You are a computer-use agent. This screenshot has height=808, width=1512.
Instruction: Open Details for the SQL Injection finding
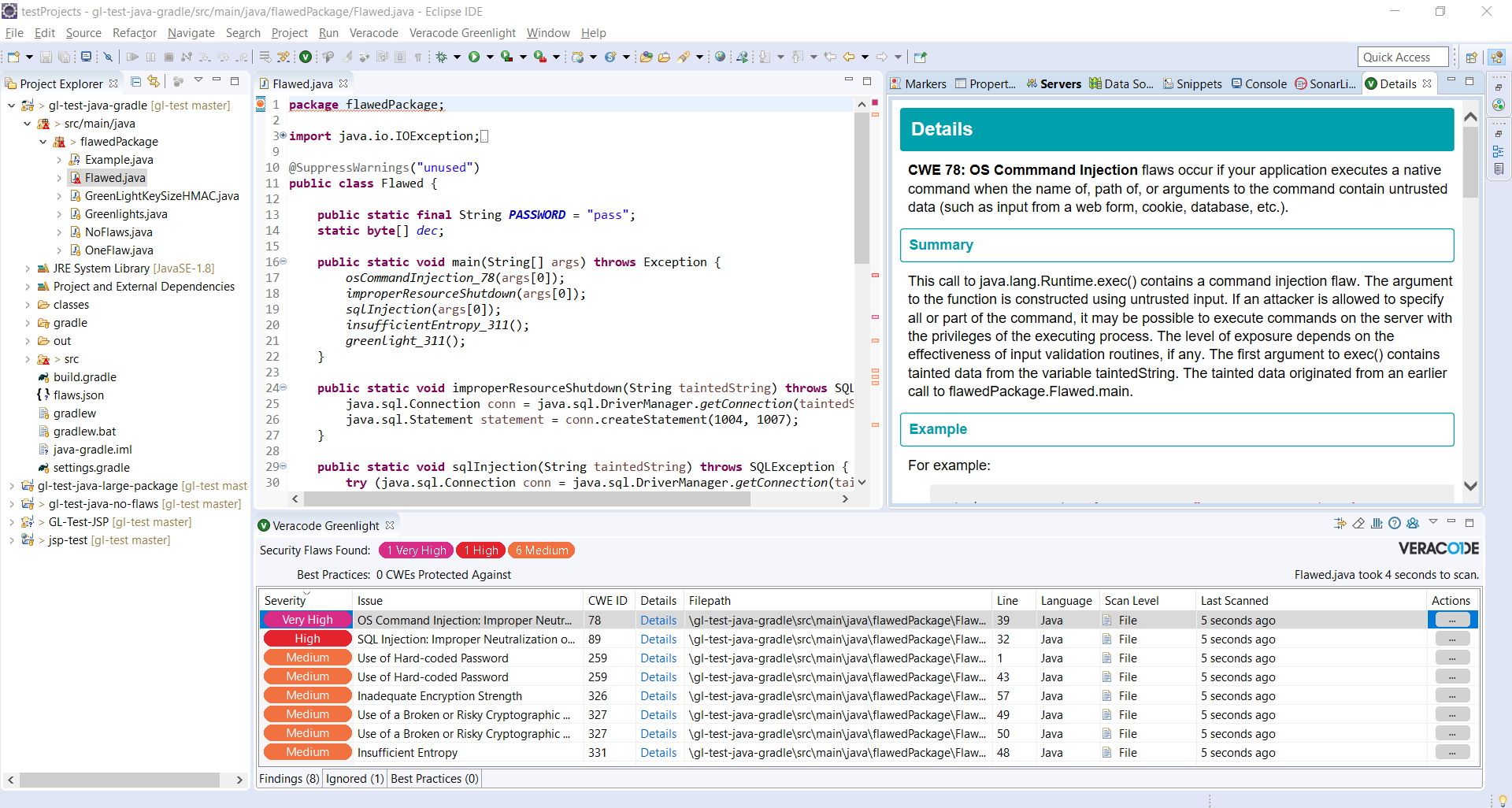point(658,639)
